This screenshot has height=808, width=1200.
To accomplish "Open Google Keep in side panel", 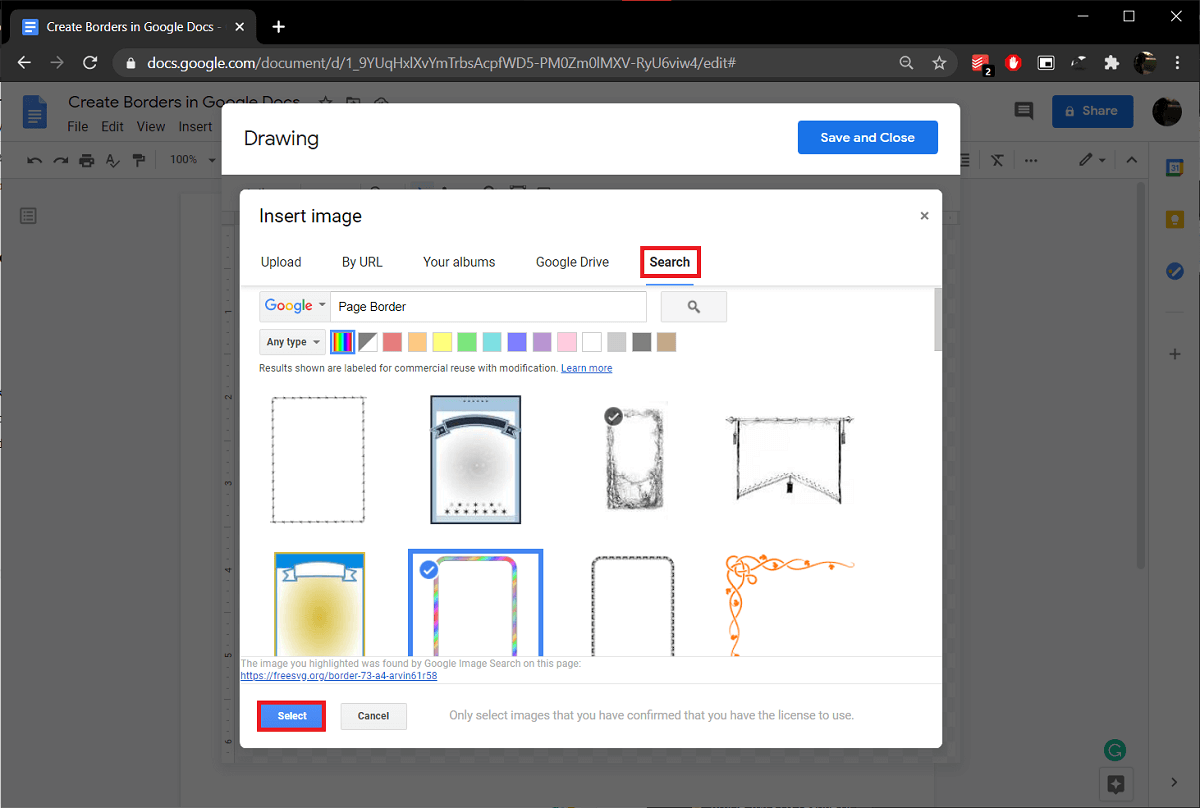I will tap(1175, 220).
